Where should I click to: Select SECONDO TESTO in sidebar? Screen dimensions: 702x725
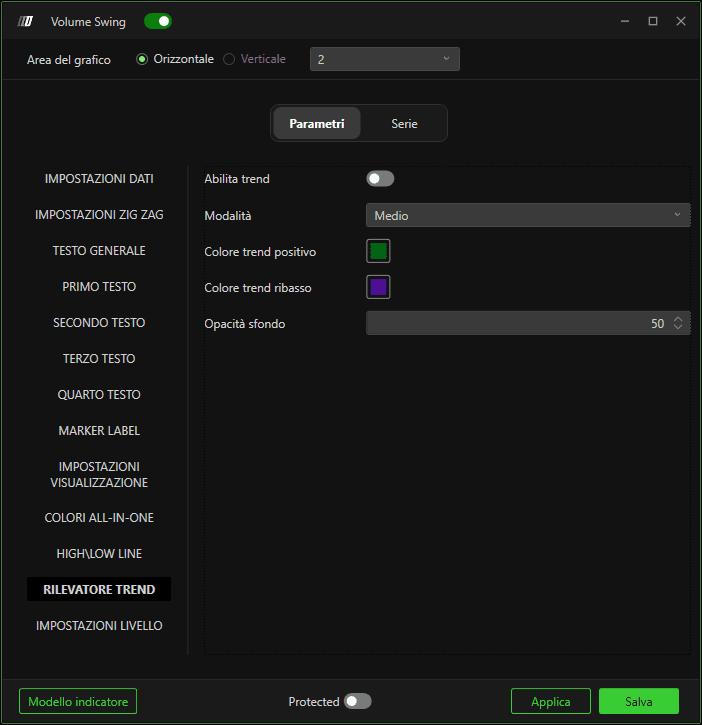(99, 323)
